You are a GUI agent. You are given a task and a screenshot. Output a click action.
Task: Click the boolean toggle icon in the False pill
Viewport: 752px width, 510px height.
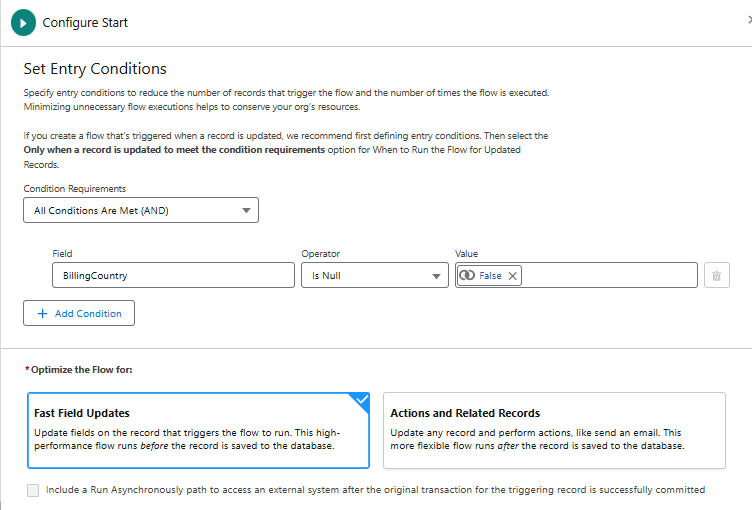467,275
